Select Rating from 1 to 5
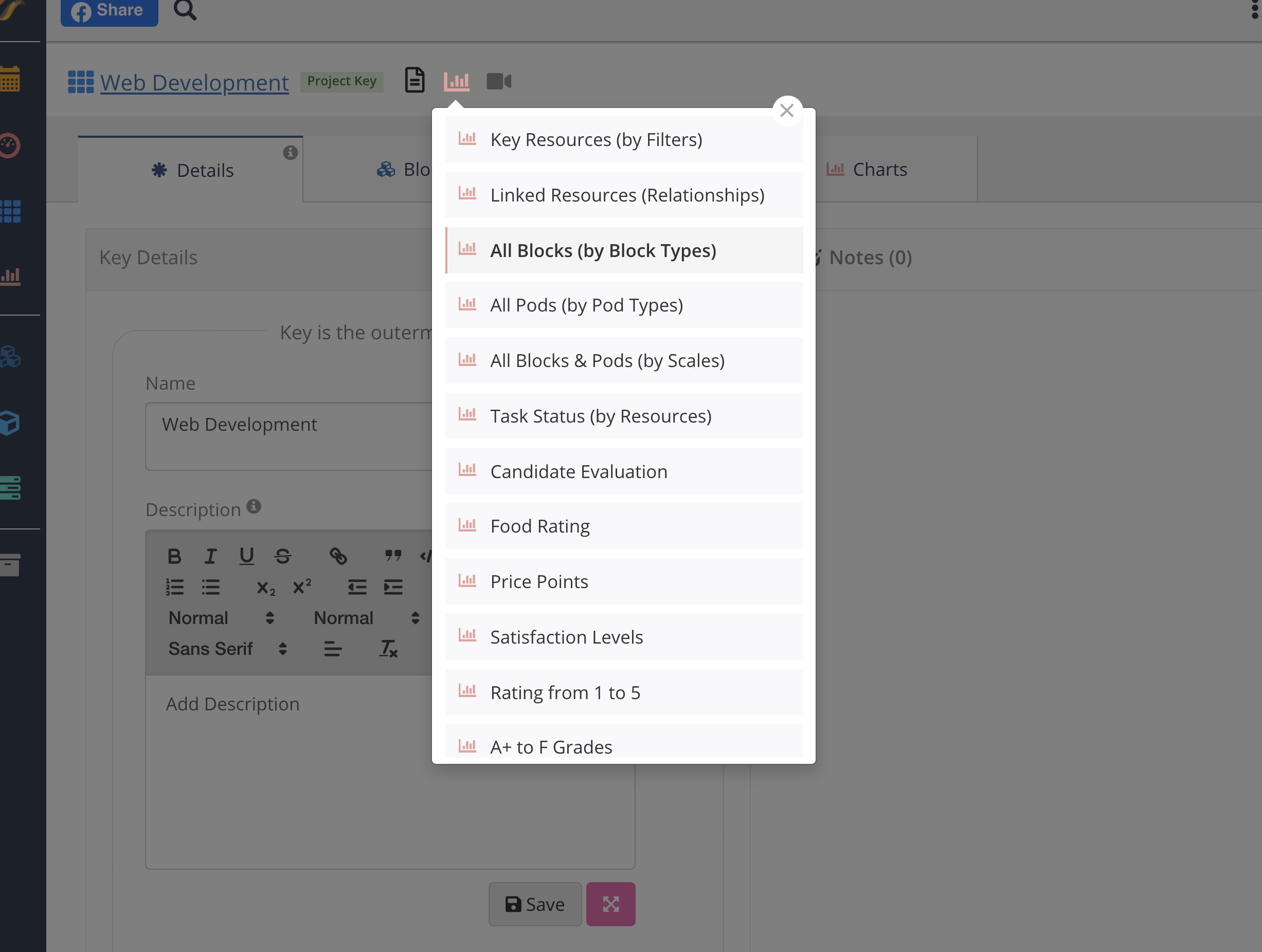 click(x=624, y=692)
